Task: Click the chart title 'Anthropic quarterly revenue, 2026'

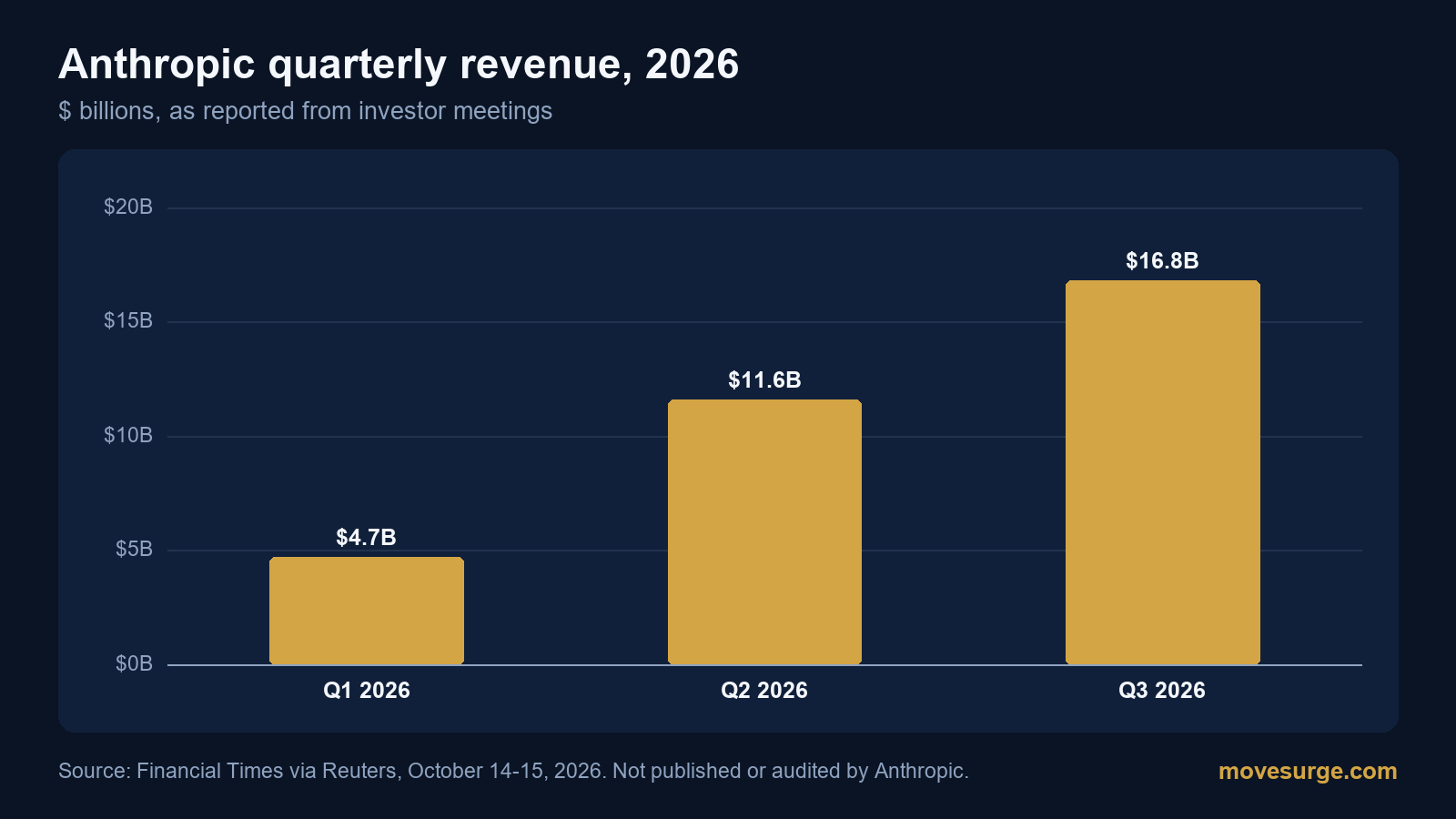Action: point(399,65)
